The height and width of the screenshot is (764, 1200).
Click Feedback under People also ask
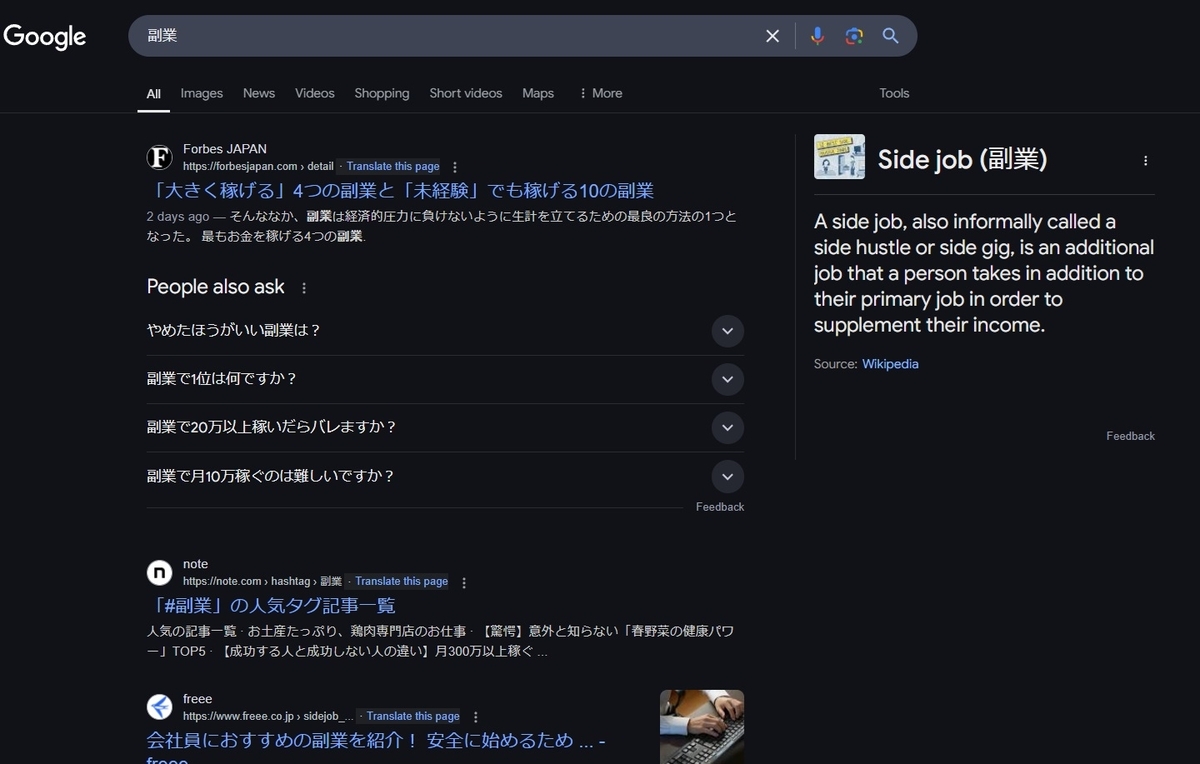(720, 507)
